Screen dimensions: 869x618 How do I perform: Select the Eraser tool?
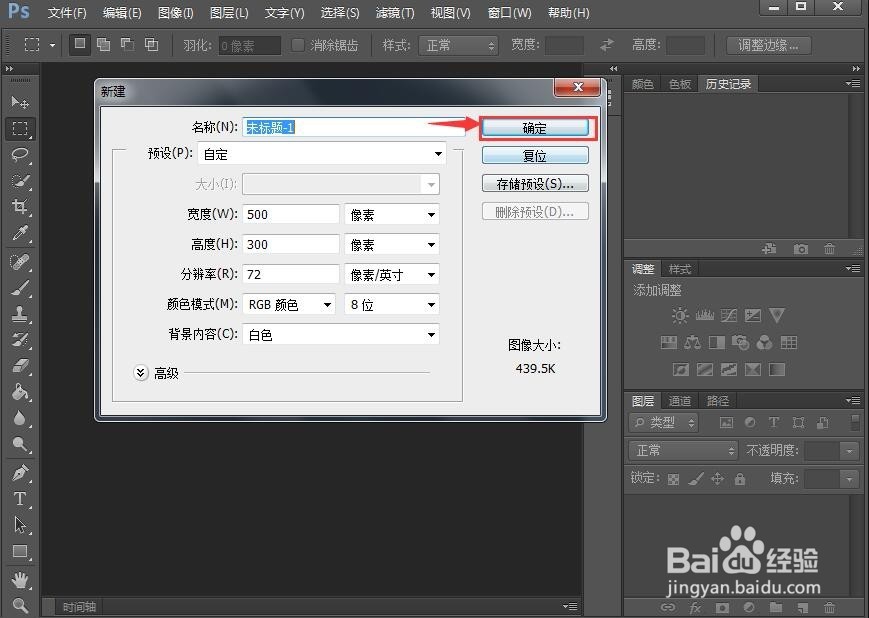click(x=20, y=366)
